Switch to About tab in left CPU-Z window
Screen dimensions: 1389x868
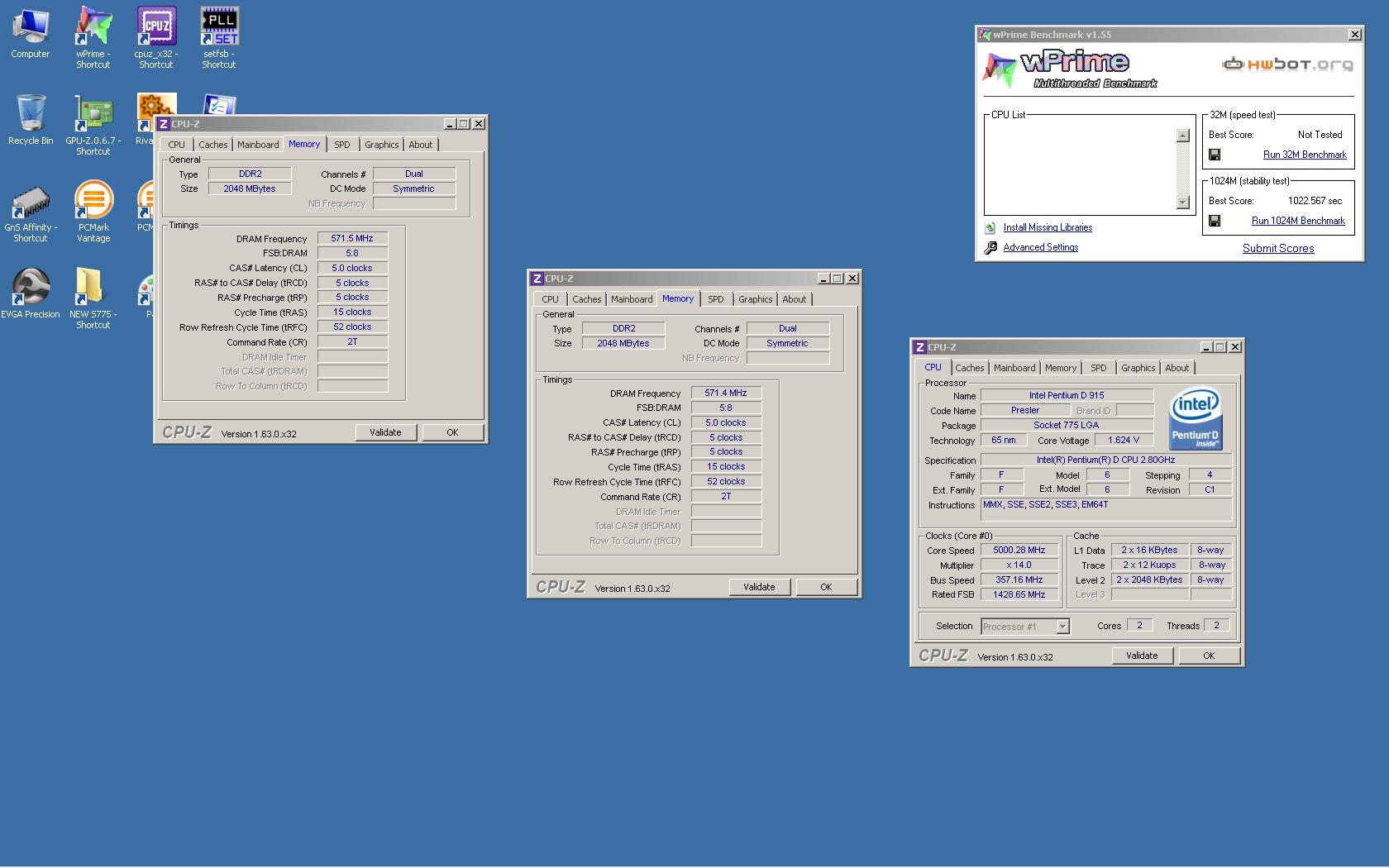[421, 145]
